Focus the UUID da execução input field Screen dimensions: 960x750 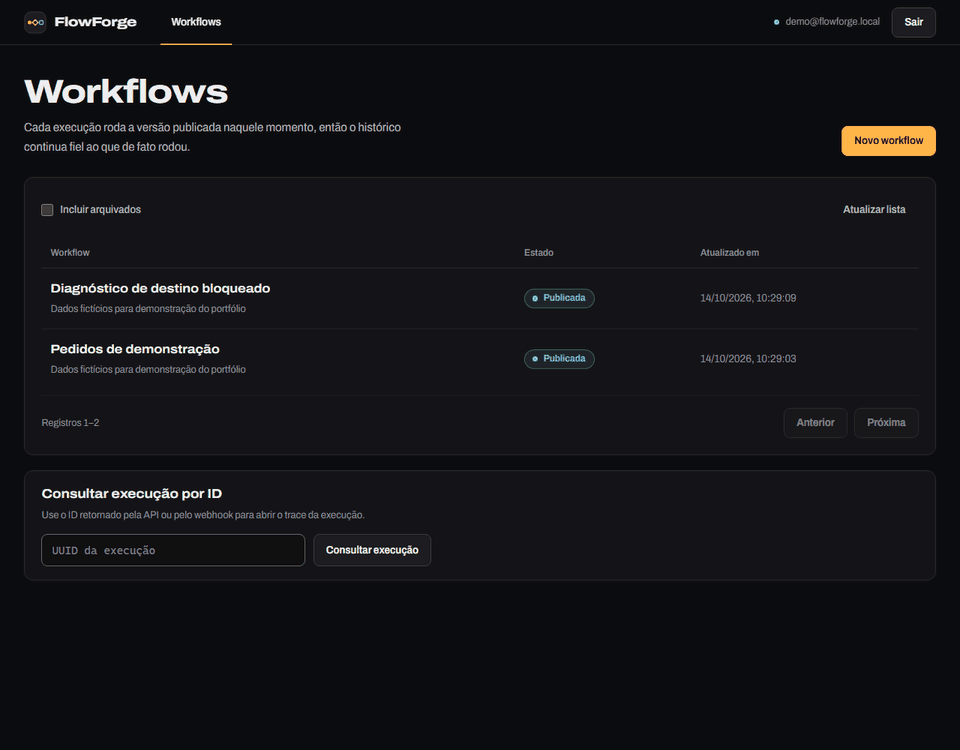173,550
